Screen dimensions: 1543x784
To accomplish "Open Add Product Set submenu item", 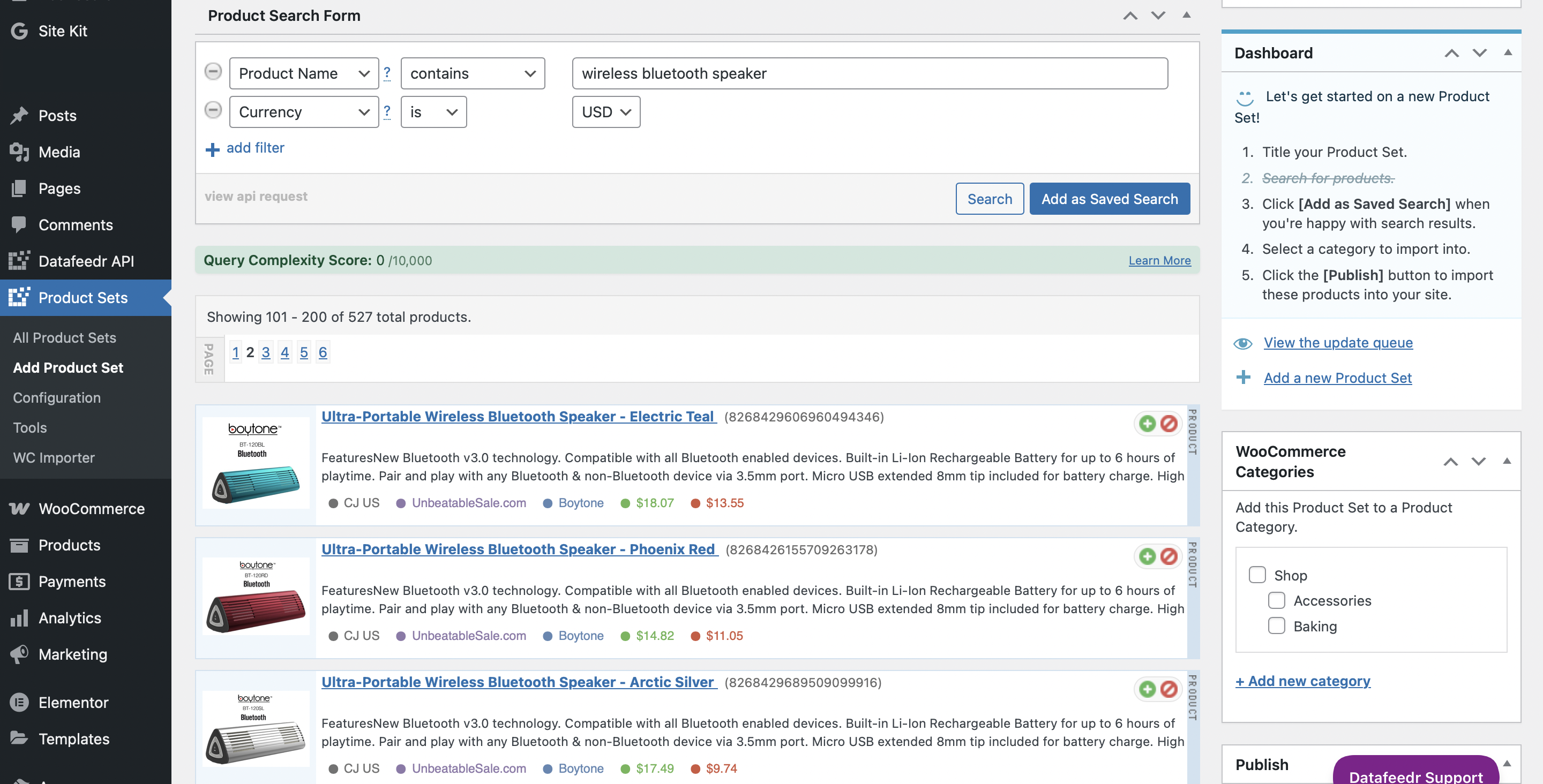I will click(x=68, y=367).
